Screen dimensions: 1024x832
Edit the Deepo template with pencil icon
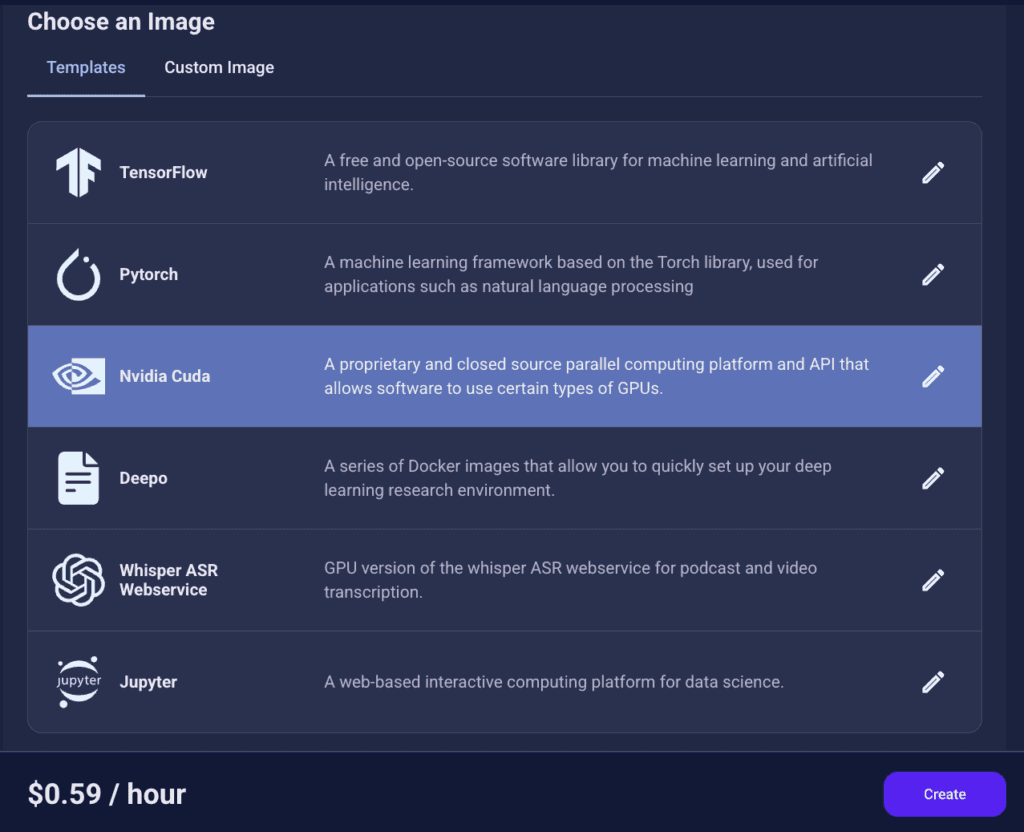click(x=933, y=478)
